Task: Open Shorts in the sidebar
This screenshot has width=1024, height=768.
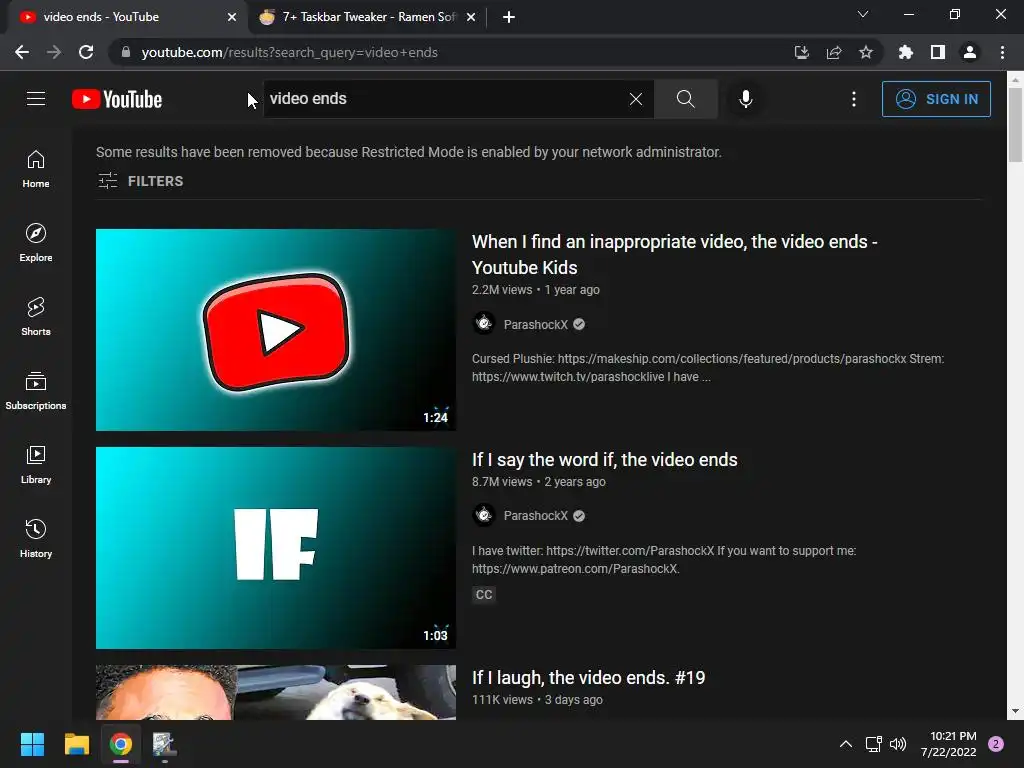Action: (x=36, y=316)
